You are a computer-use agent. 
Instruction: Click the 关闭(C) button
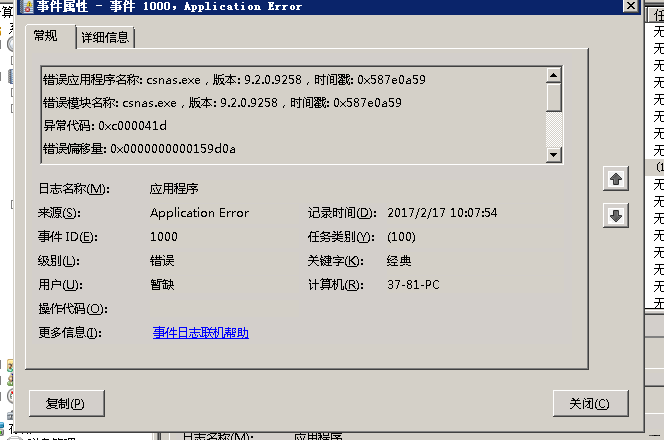pos(590,404)
